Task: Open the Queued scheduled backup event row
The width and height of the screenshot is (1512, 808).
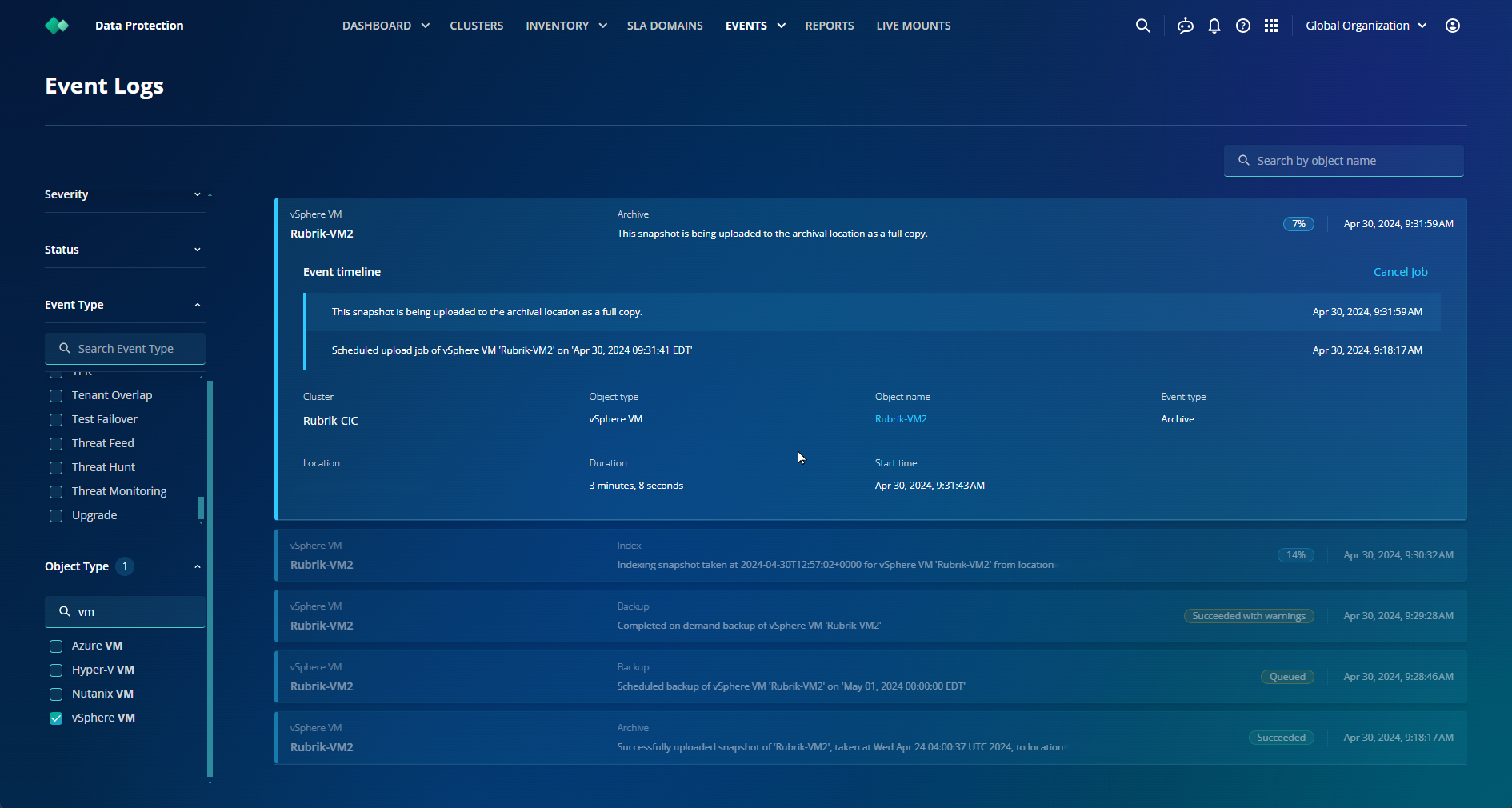Action: (x=870, y=677)
